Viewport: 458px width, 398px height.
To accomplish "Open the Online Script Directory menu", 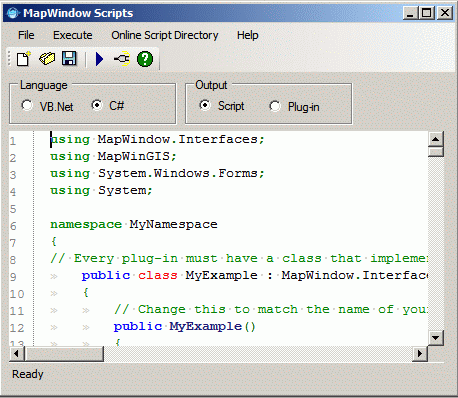I will [x=165, y=35].
